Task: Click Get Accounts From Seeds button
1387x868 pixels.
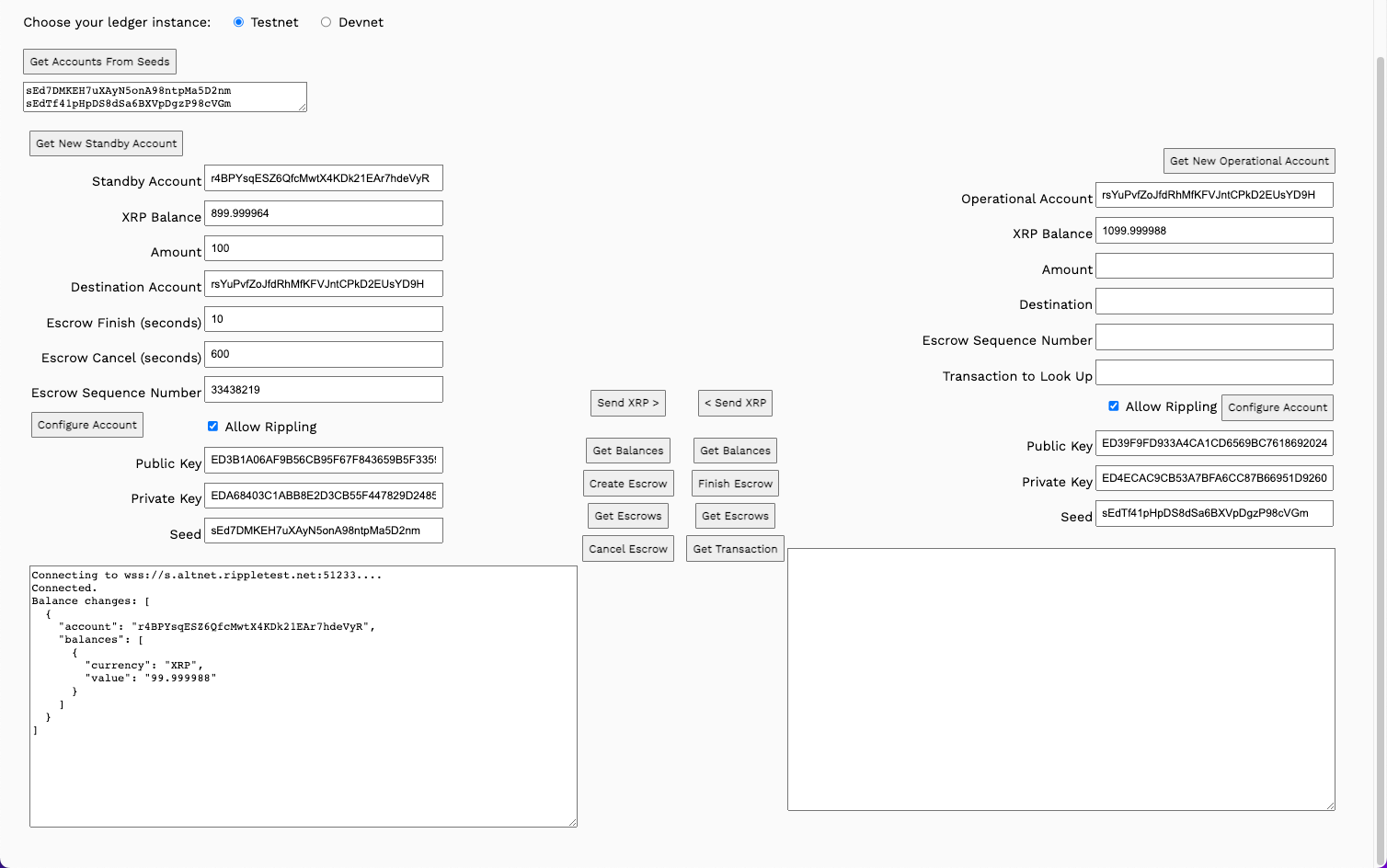Action: [99, 62]
